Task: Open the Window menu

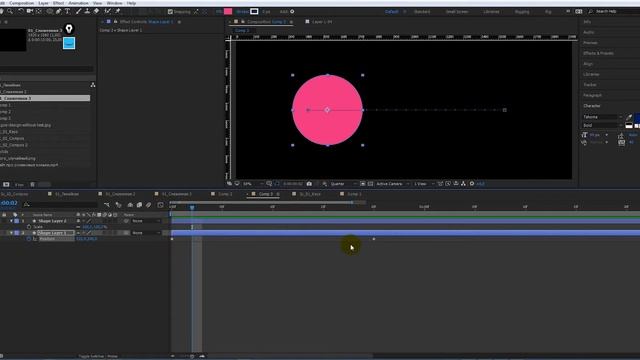Action: (114, 3)
